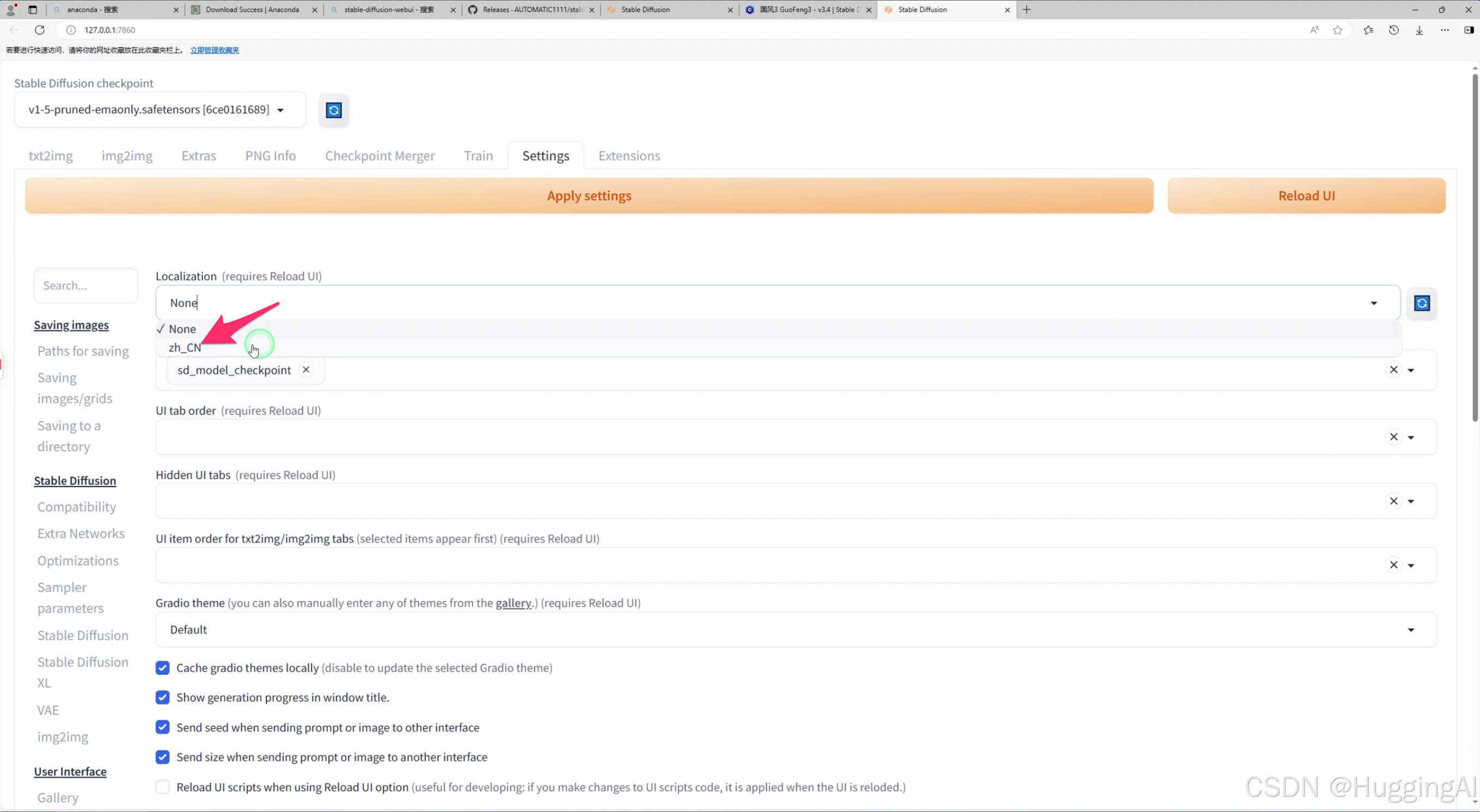This screenshot has width=1480, height=812.
Task: Toggle Show generation progress in window title
Action: point(163,697)
